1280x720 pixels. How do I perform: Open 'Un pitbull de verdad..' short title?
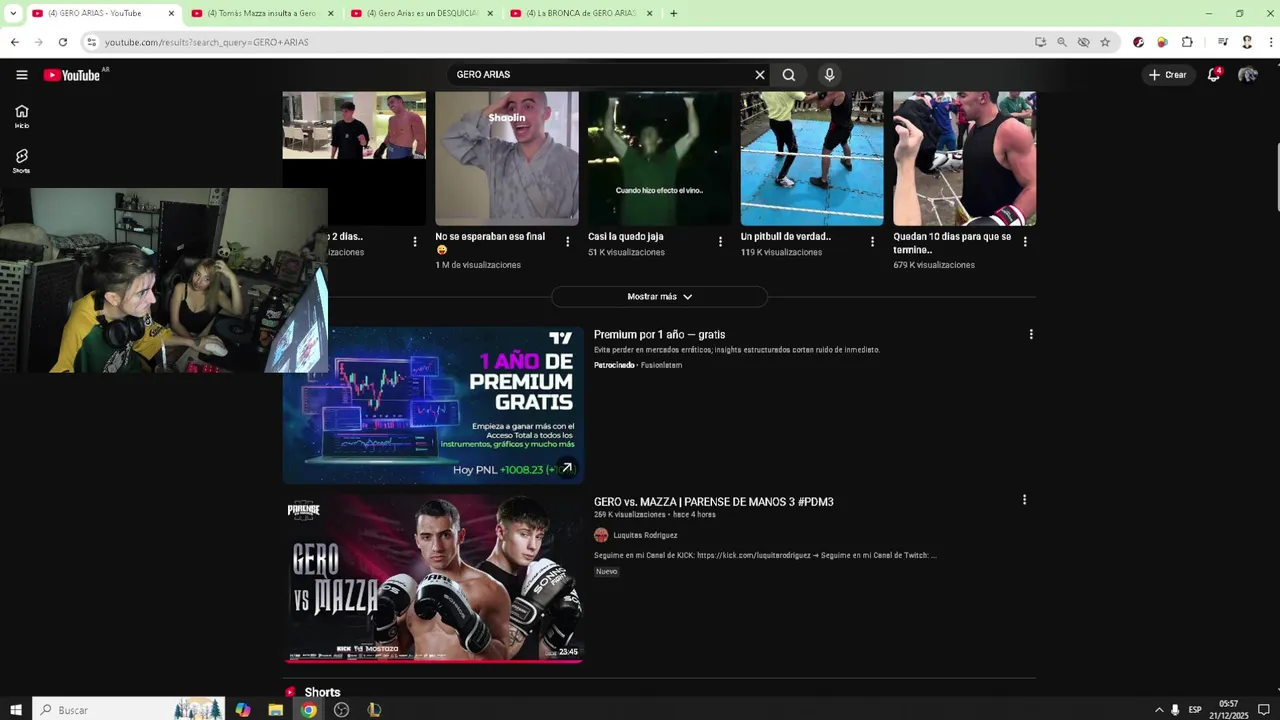[786, 237]
